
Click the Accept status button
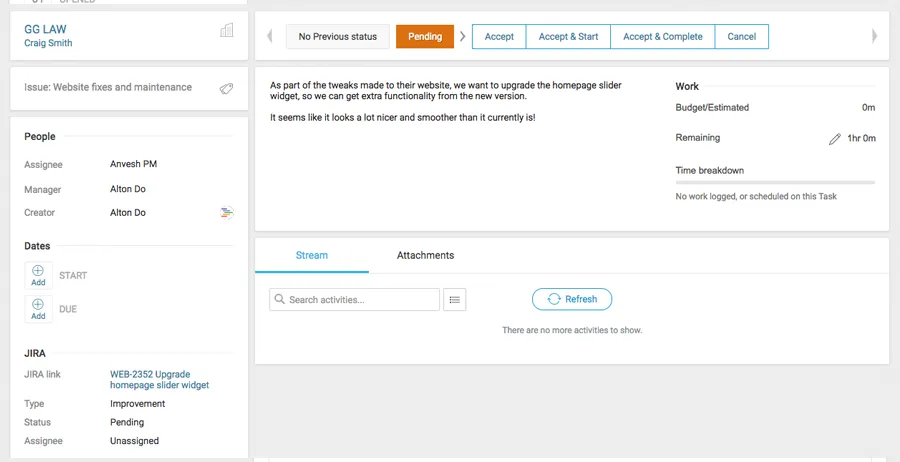[x=499, y=37]
